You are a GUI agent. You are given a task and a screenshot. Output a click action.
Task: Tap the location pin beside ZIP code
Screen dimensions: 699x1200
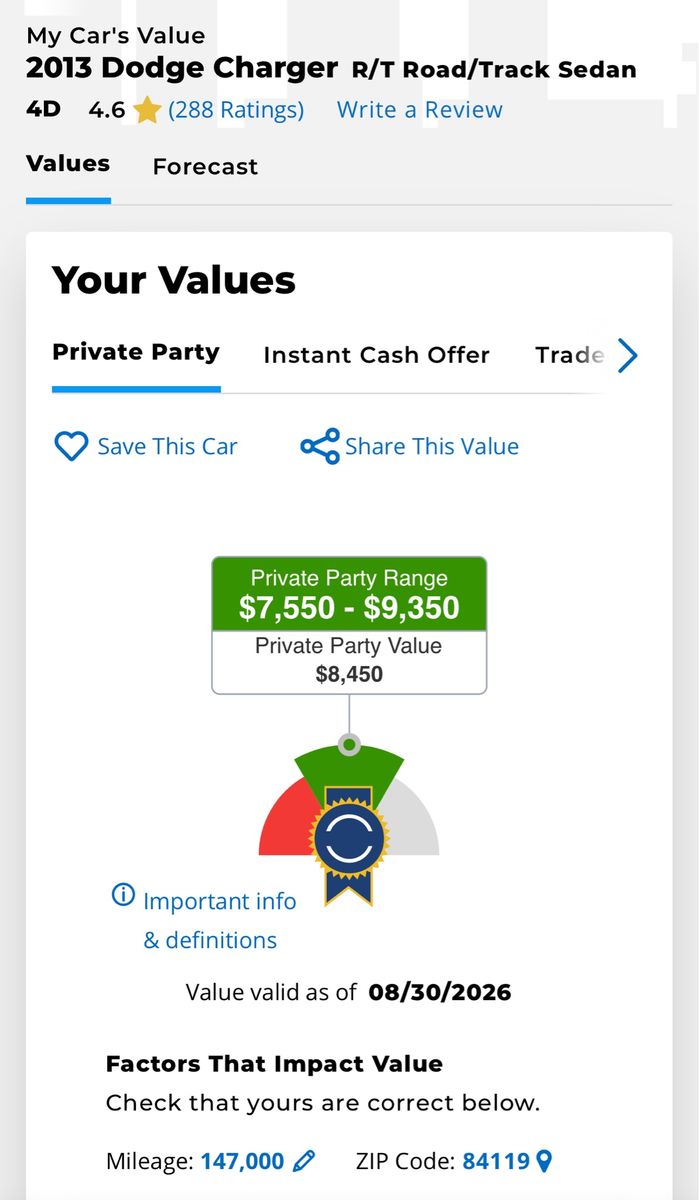pyautogui.click(x=544, y=1161)
